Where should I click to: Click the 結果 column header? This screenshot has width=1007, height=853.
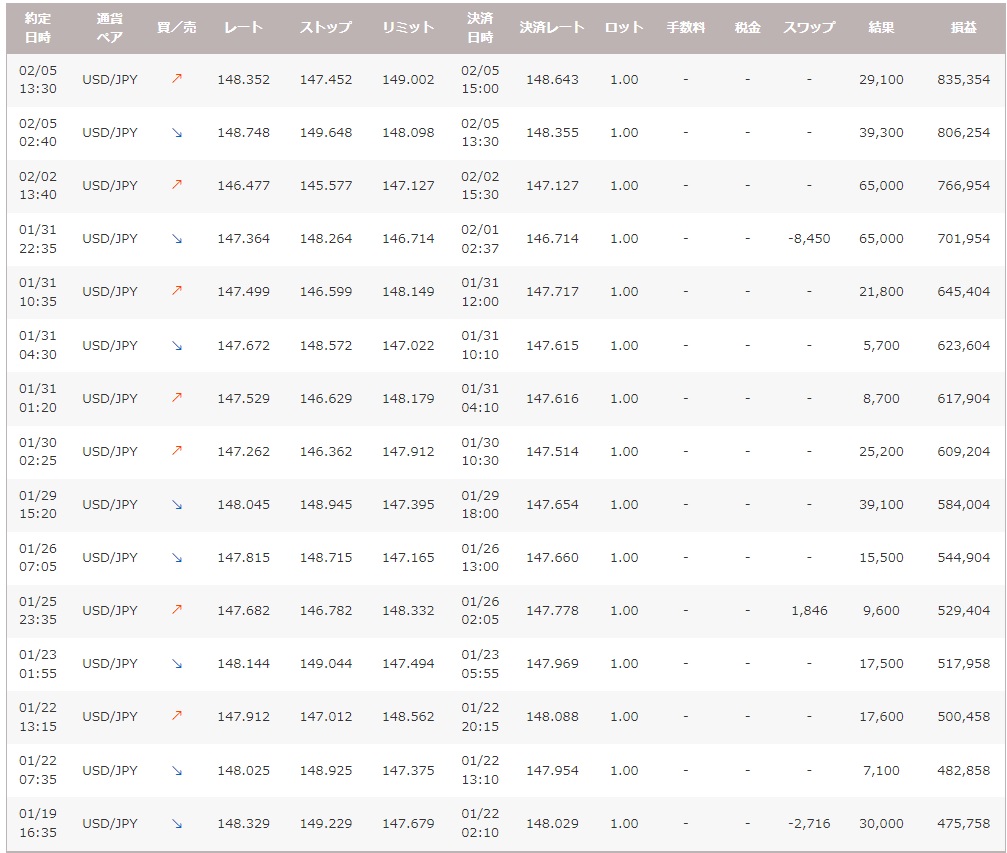pyautogui.click(x=880, y=27)
